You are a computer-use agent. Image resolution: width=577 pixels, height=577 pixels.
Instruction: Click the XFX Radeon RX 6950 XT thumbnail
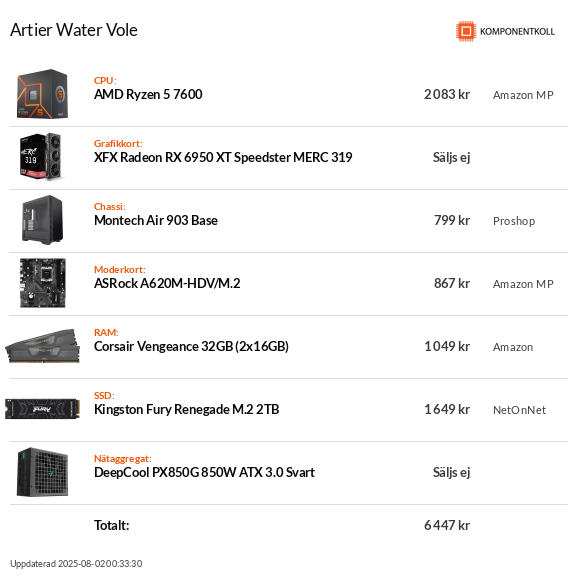(x=41, y=157)
